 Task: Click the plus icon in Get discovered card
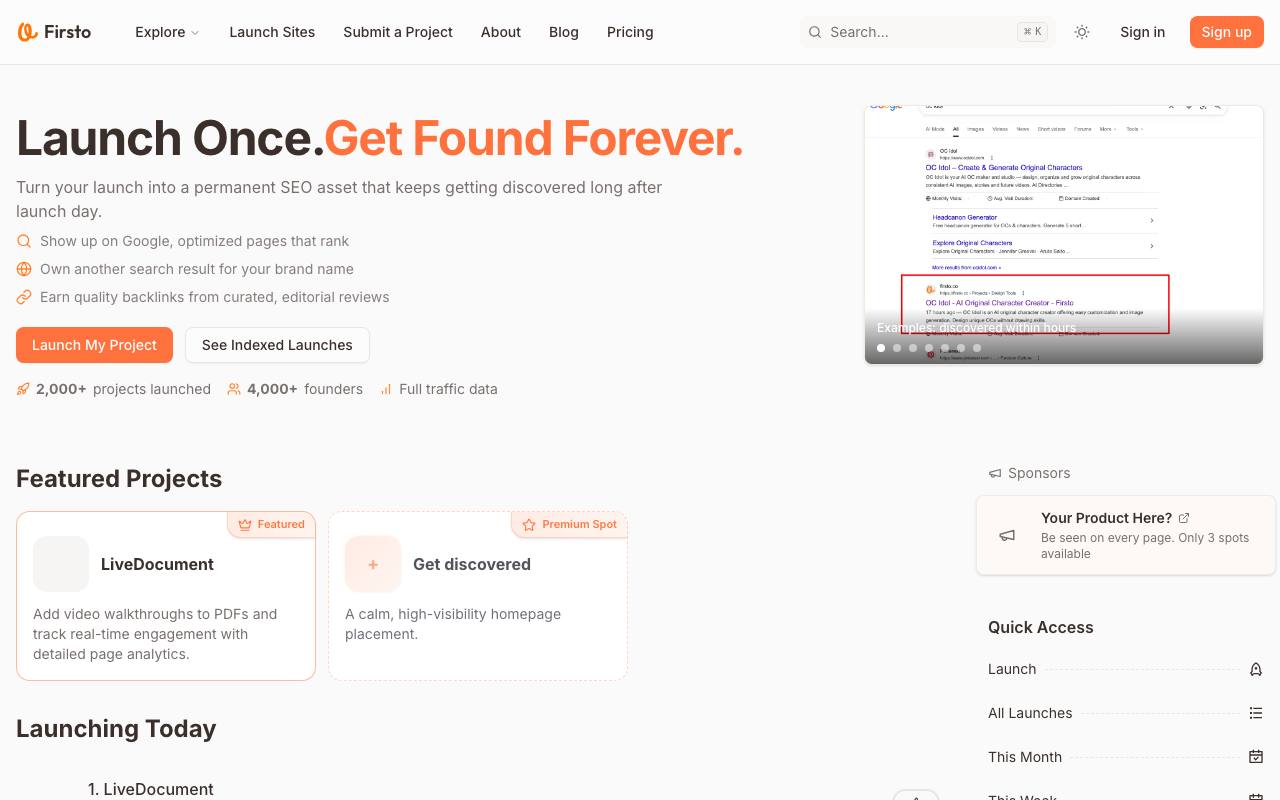click(x=373, y=564)
